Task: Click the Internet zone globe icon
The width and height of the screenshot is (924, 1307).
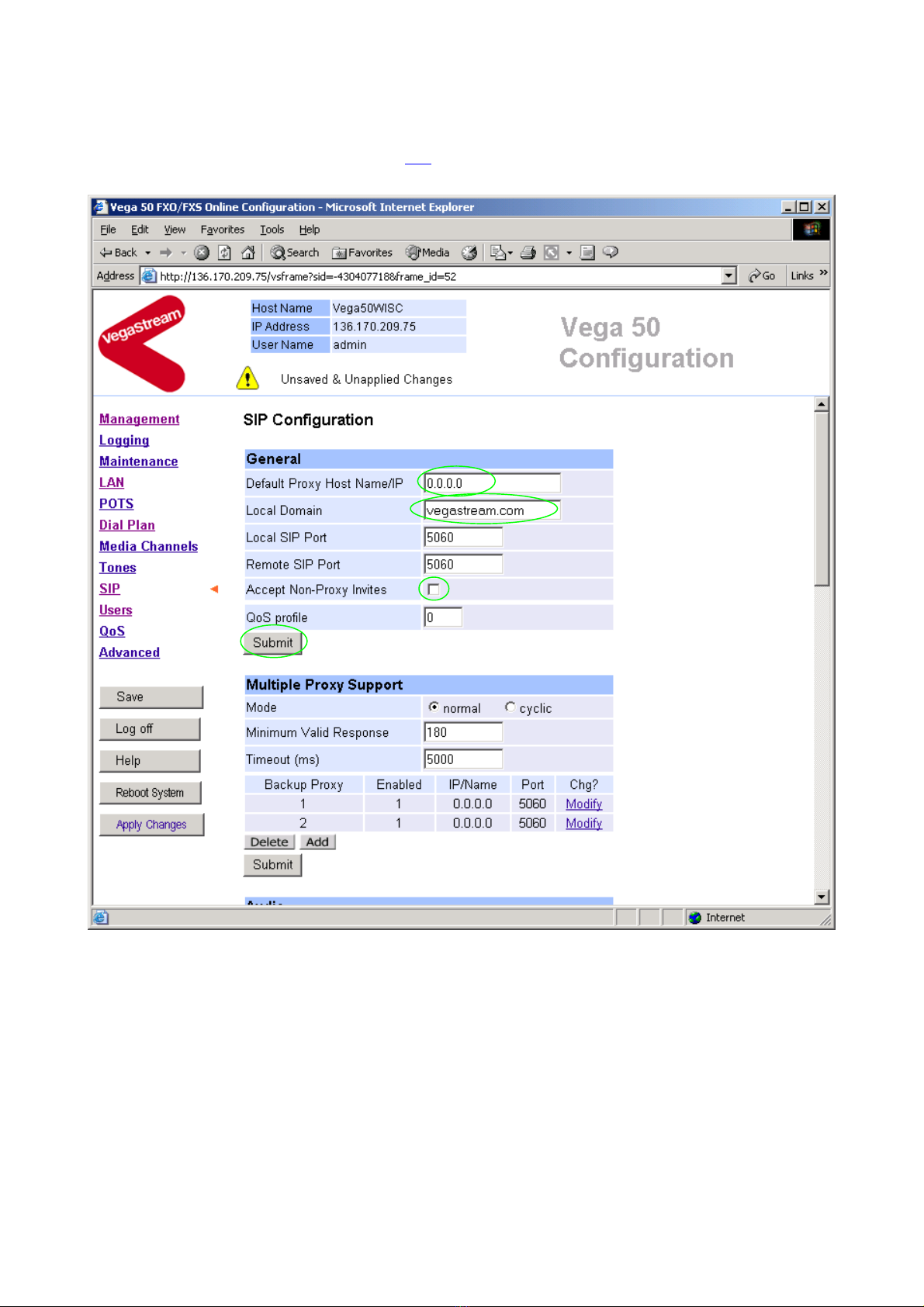Action: pos(695,918)
